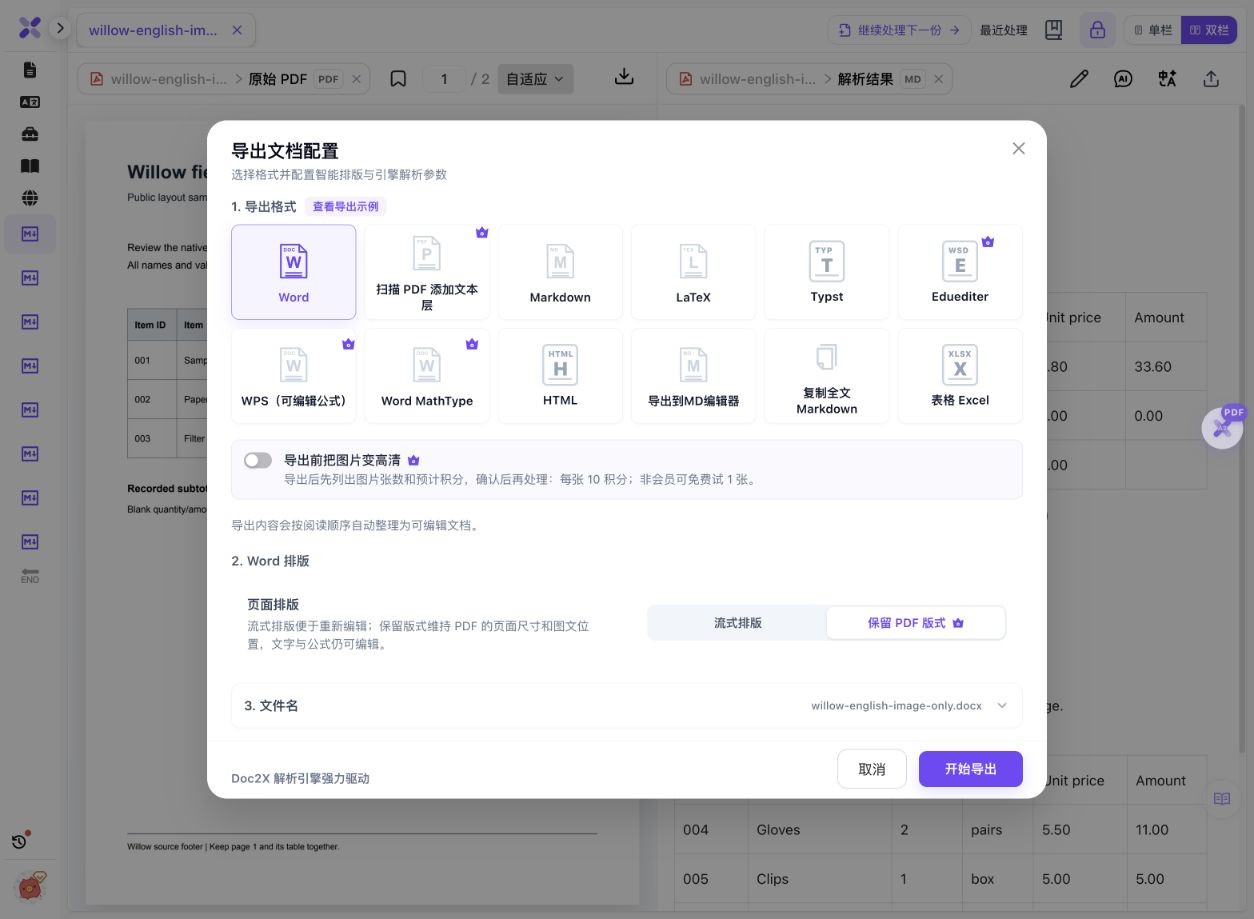Select WPS with editable formulas

(293, 376)
